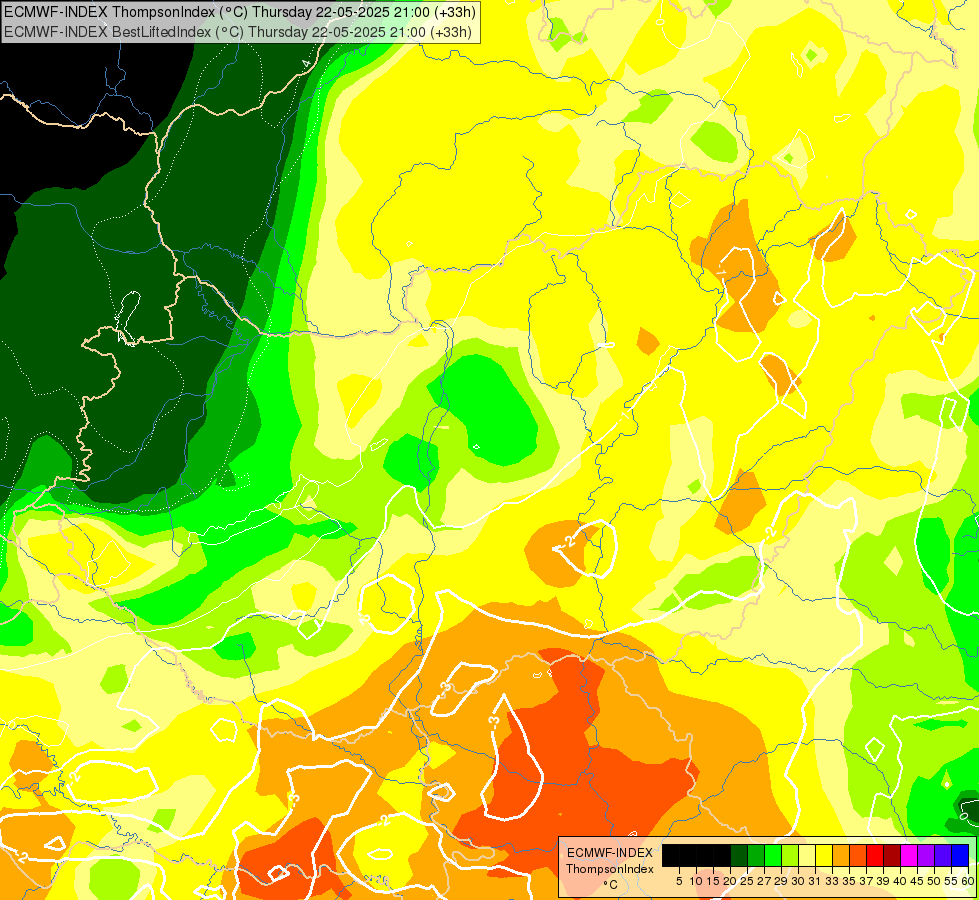The width and height of the screenshot is (979, 900).
Task: Click the 'ThompsonIndex' label in the legend
Action: click(x=610, y=869)
